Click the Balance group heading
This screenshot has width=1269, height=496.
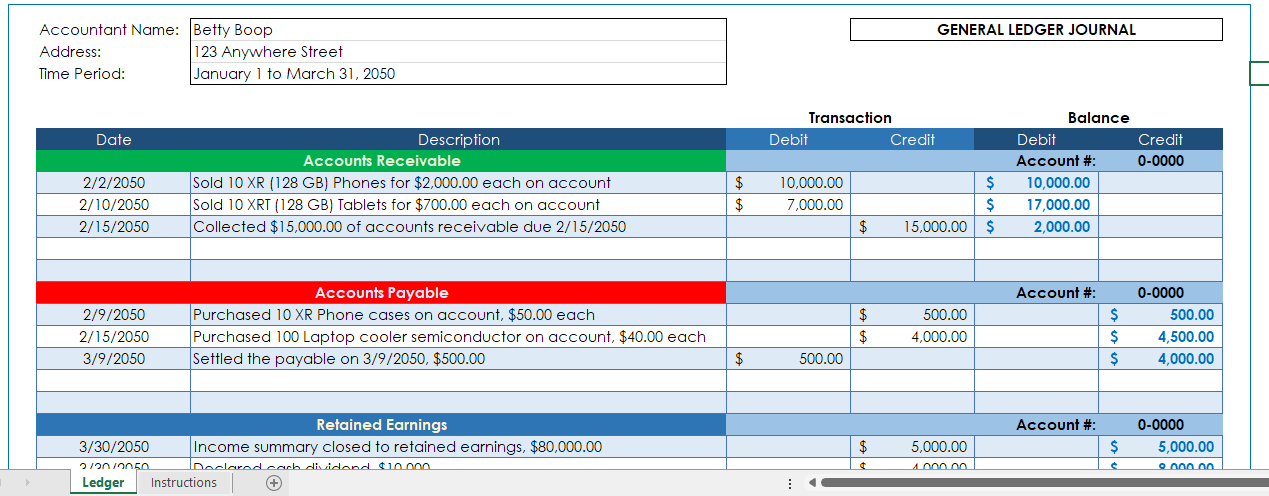pos(1098,118)
